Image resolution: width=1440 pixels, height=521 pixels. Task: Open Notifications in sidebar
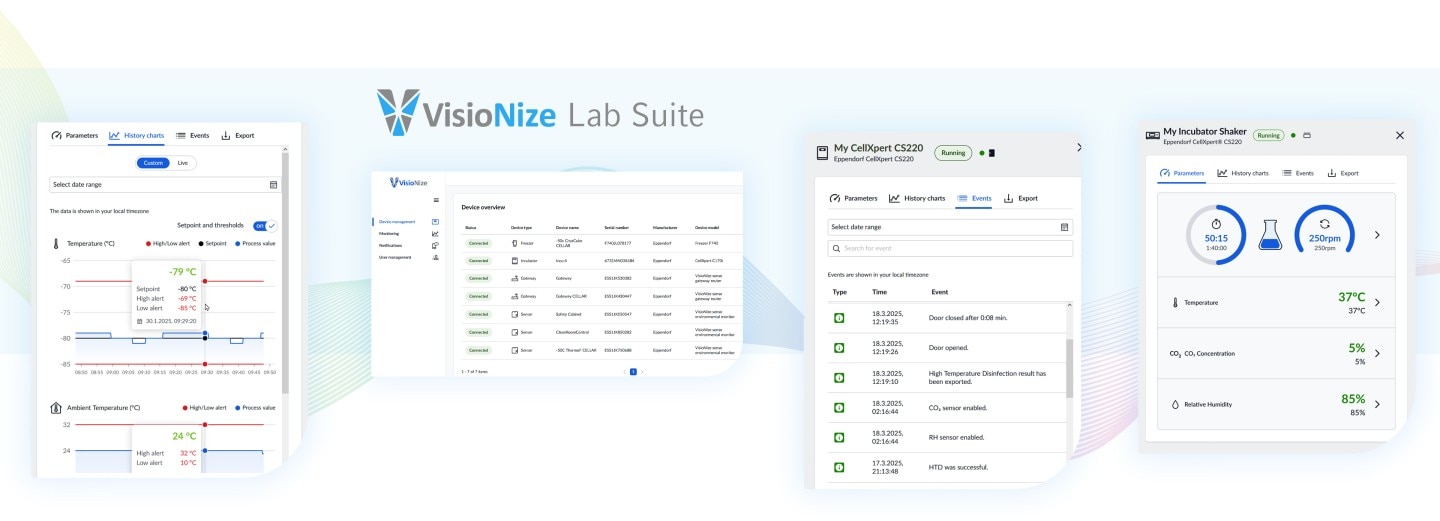[x=391, y=245]
